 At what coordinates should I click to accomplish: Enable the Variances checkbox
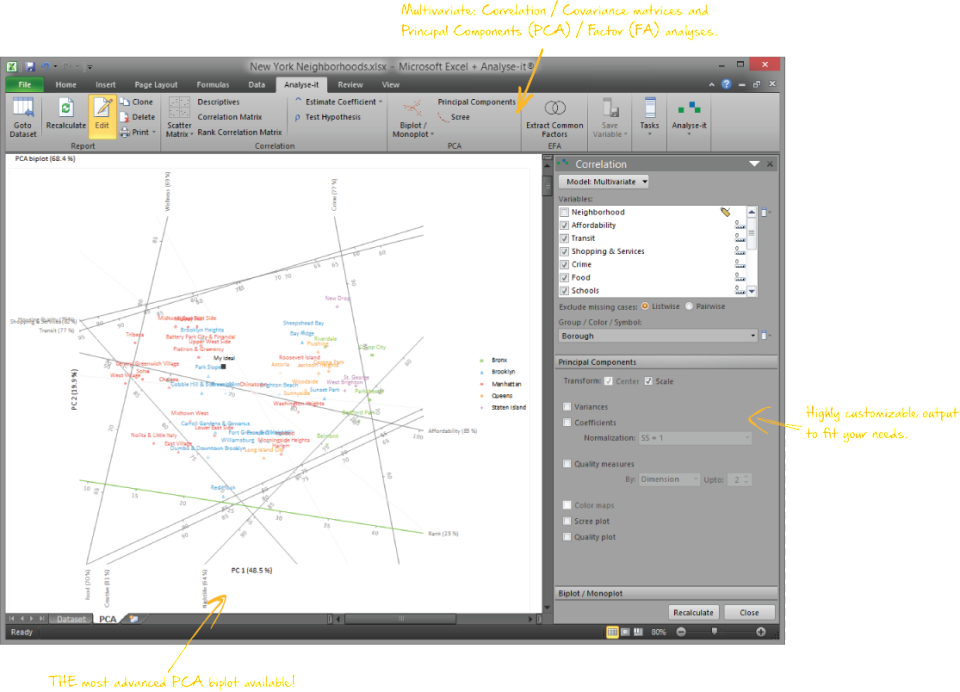(567, 407)
